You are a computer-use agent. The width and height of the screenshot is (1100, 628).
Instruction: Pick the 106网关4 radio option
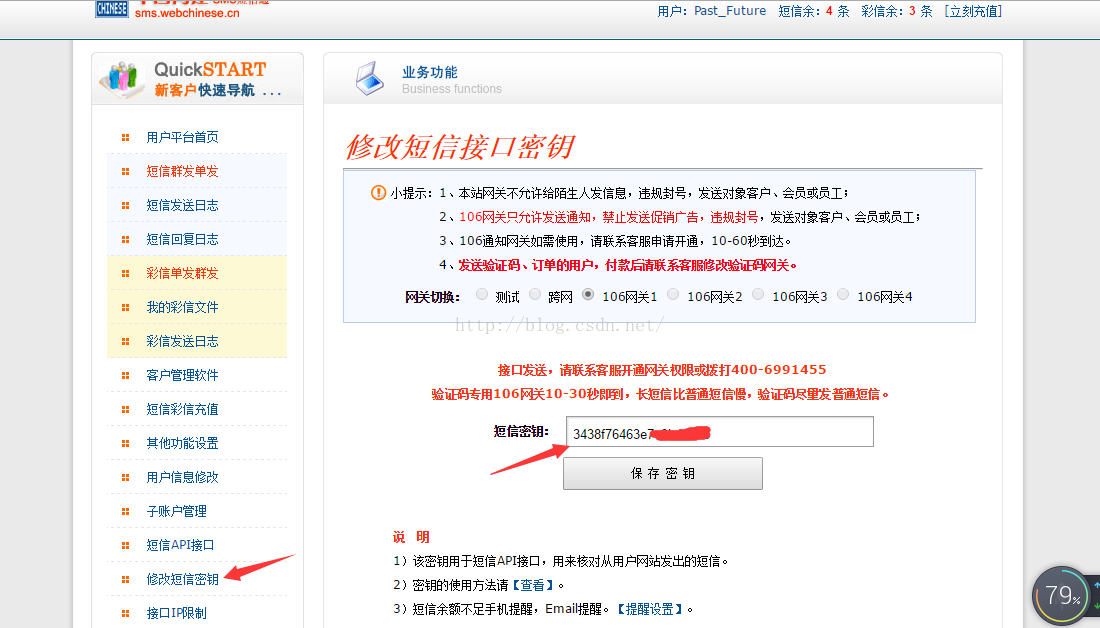click(843, 295)
